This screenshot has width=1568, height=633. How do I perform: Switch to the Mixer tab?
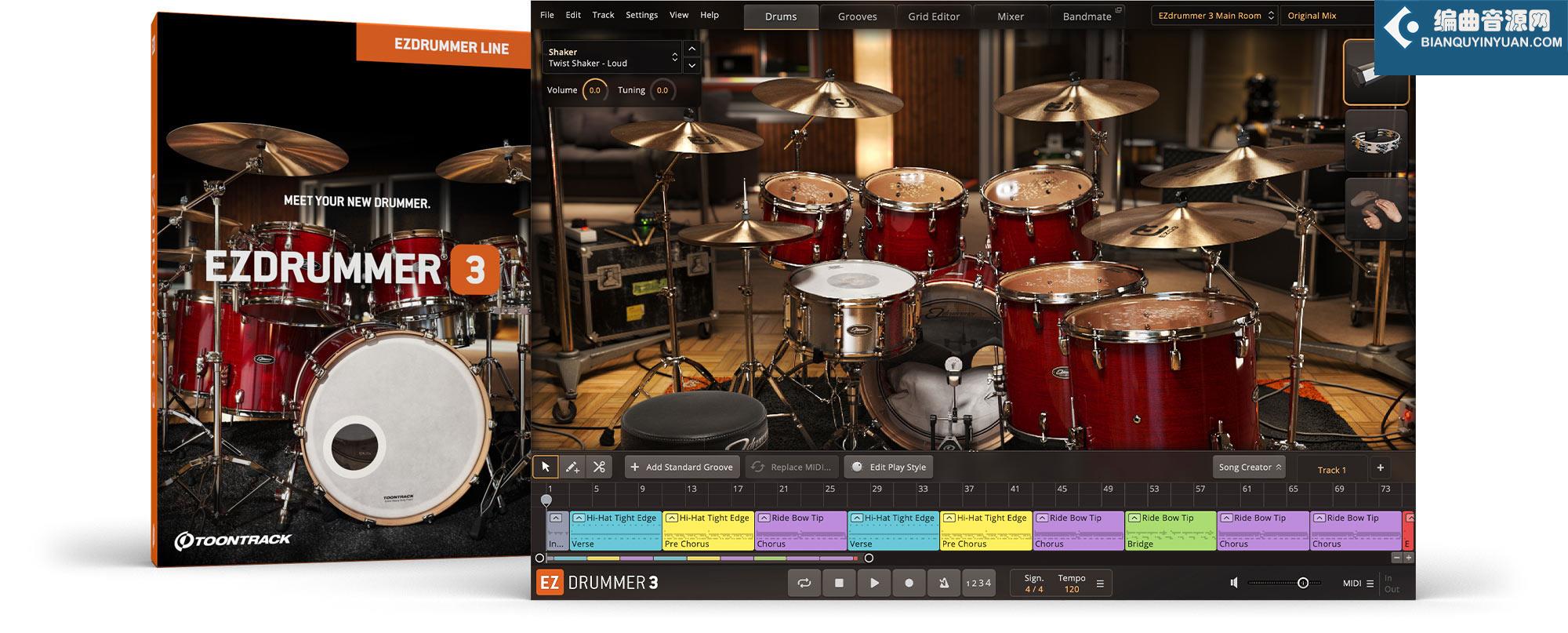[1010, 16]
